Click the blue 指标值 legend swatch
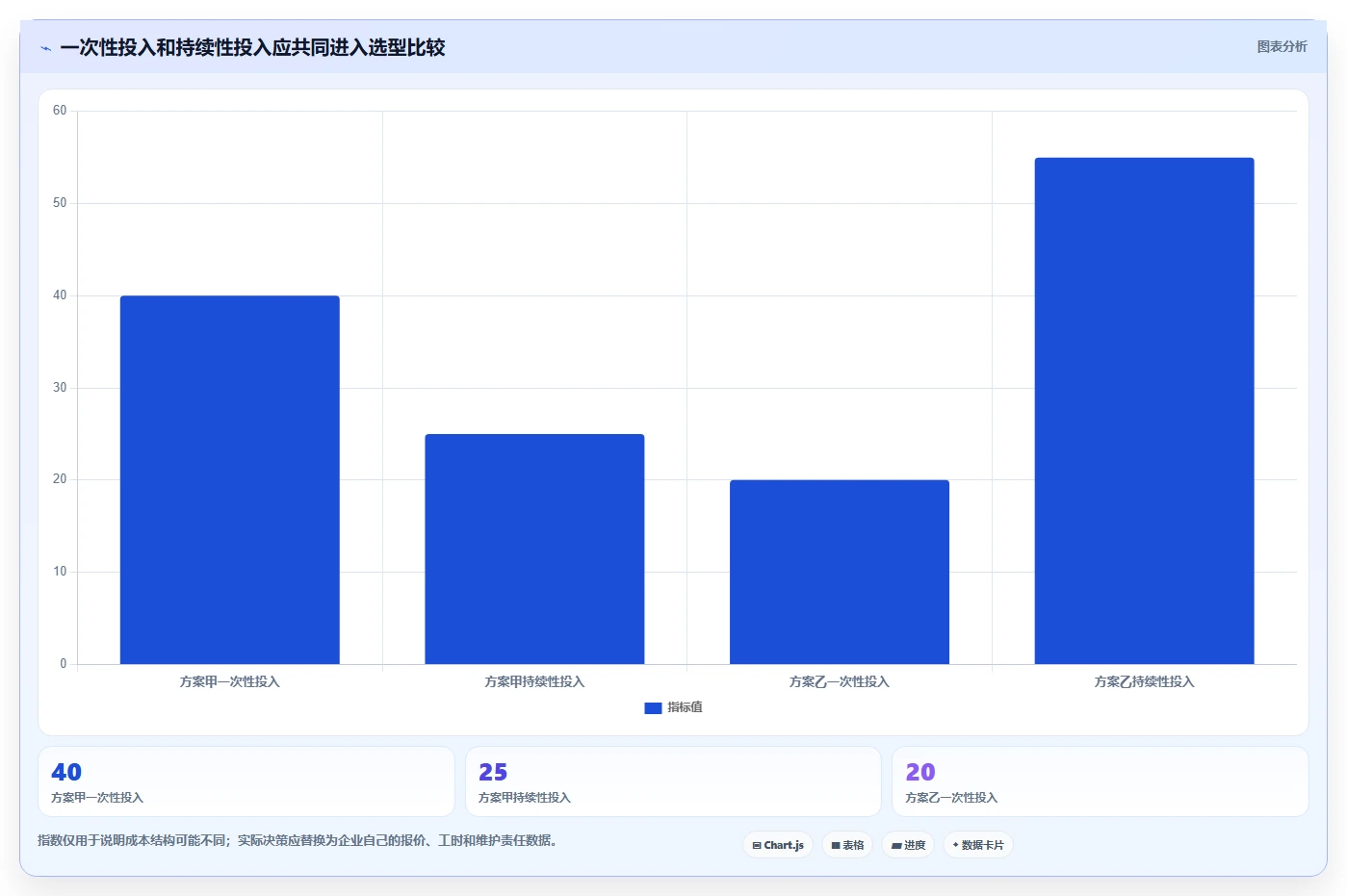This screenshot has width=1347, height=896. pyautogui.click(x=653, y=708)
